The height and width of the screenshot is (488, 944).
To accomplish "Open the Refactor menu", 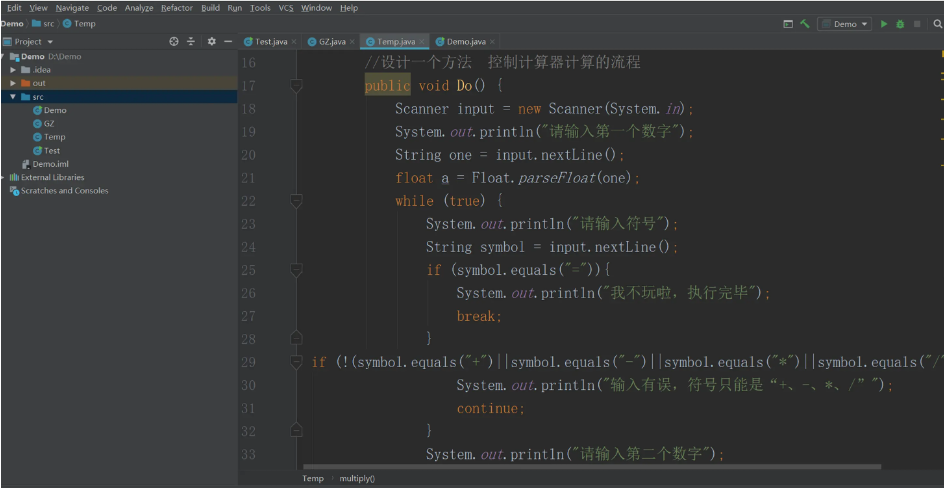I will [x=177, y=8].
